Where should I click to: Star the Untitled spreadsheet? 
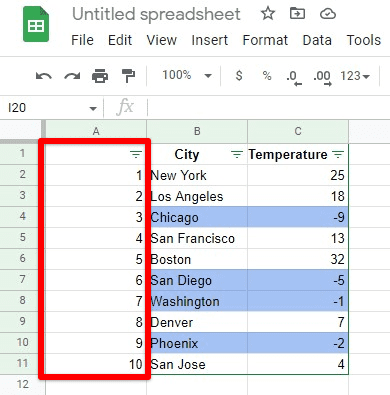click(x=268, y=14)
